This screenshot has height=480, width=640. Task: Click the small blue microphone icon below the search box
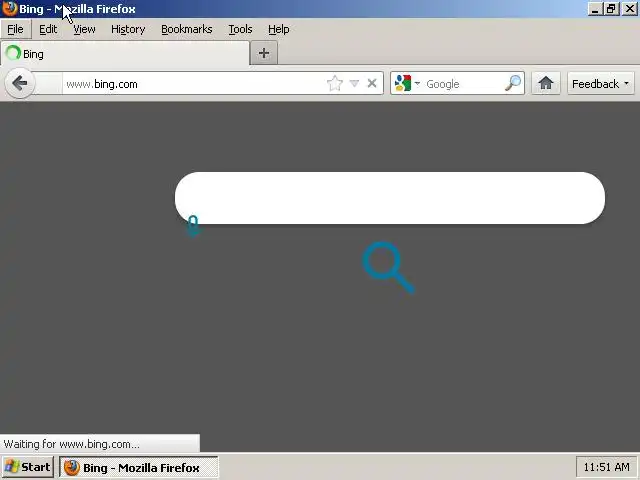coord(193,226)
